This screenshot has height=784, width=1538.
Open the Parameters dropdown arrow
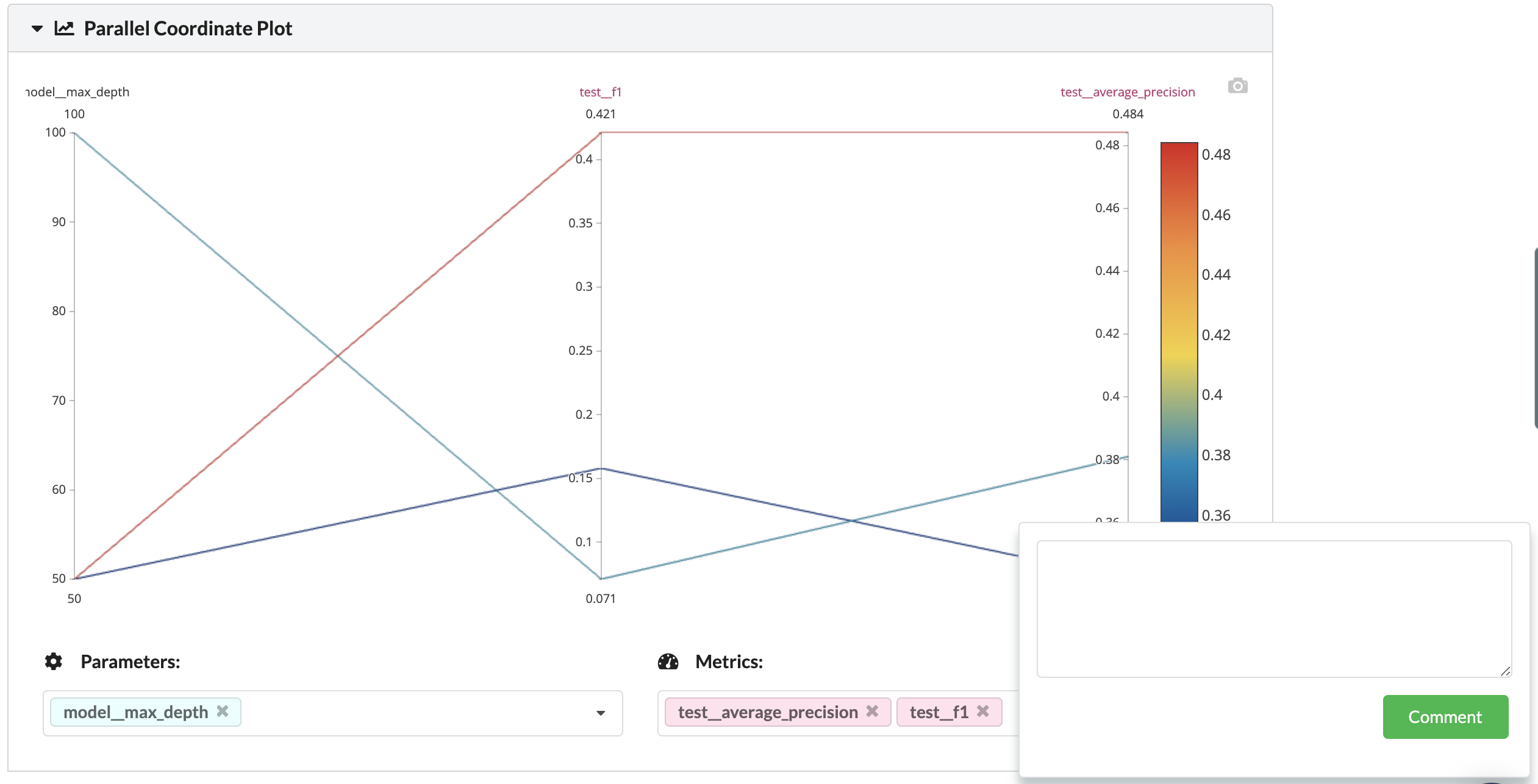[601, 713]
